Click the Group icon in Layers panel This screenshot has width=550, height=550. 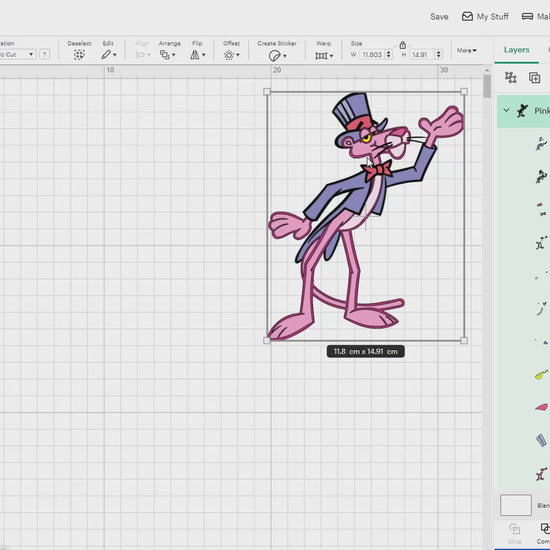tap(510, 78)
